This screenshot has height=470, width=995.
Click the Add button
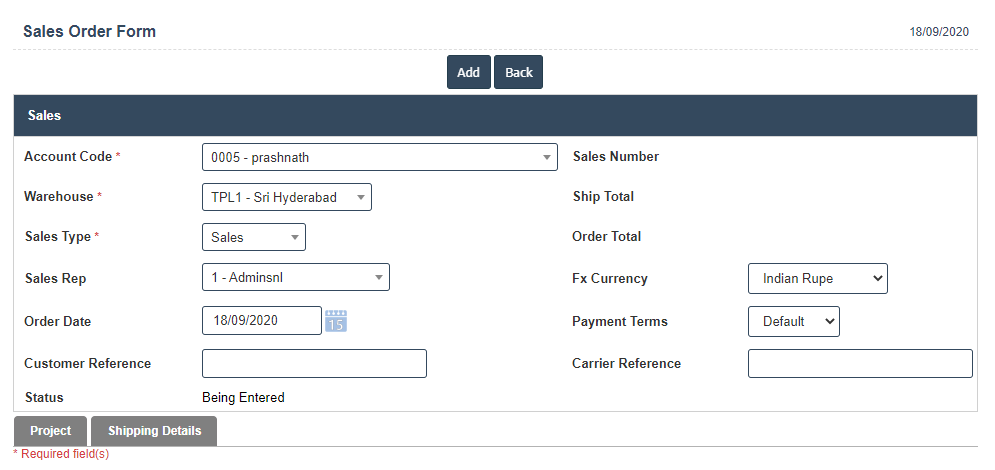tap(468, 73)
